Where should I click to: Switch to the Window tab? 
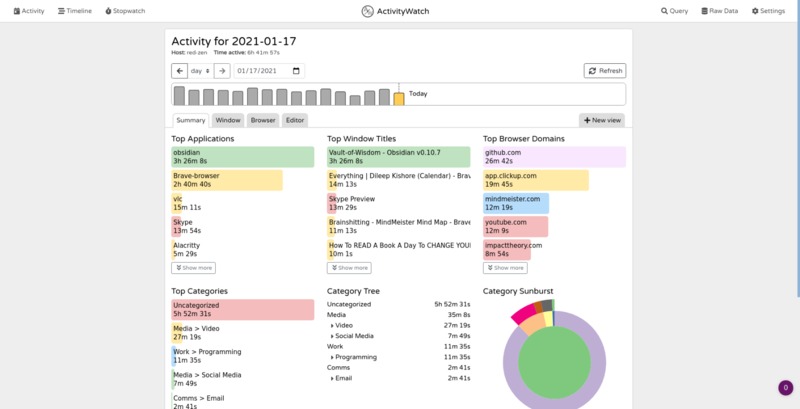coord(228,120)
